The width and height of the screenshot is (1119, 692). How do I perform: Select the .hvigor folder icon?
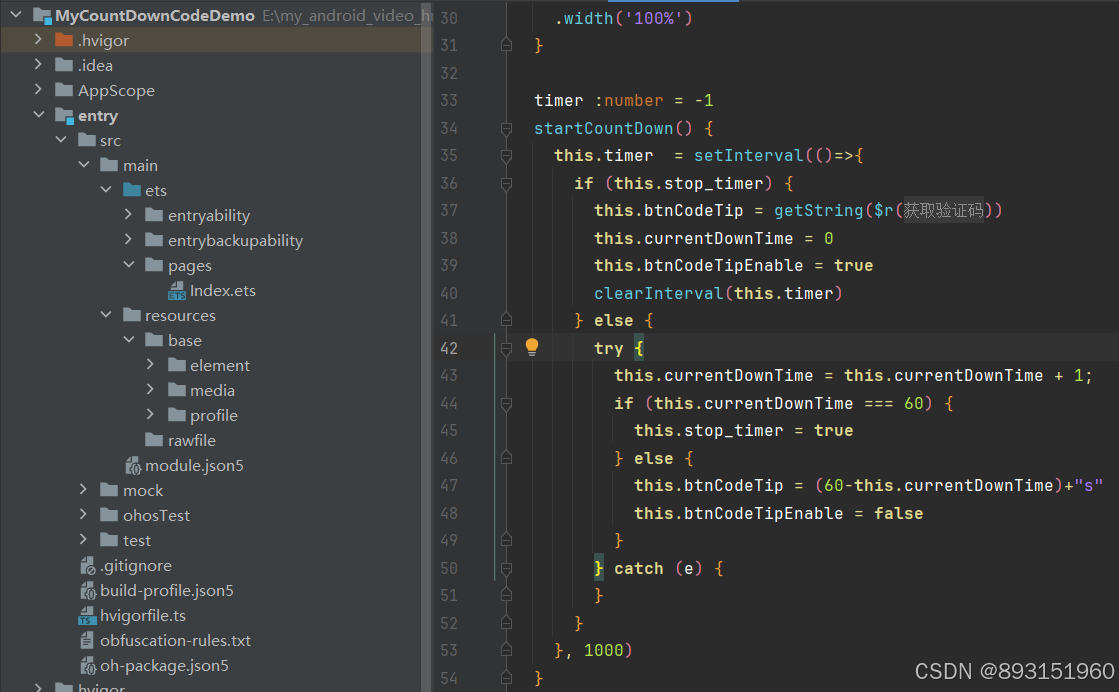(x=64, y=40)
